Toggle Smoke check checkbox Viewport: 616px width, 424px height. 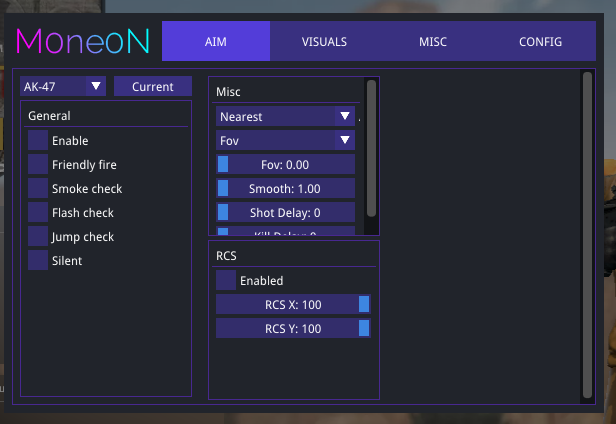tap(38, 189)
